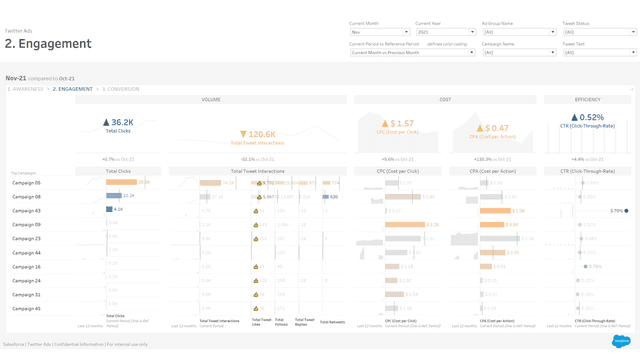This screenshot has height=363, width=640.
Task: Click Campaign 16 CTR 0.76% dot
Action: [x=585, y=266]
